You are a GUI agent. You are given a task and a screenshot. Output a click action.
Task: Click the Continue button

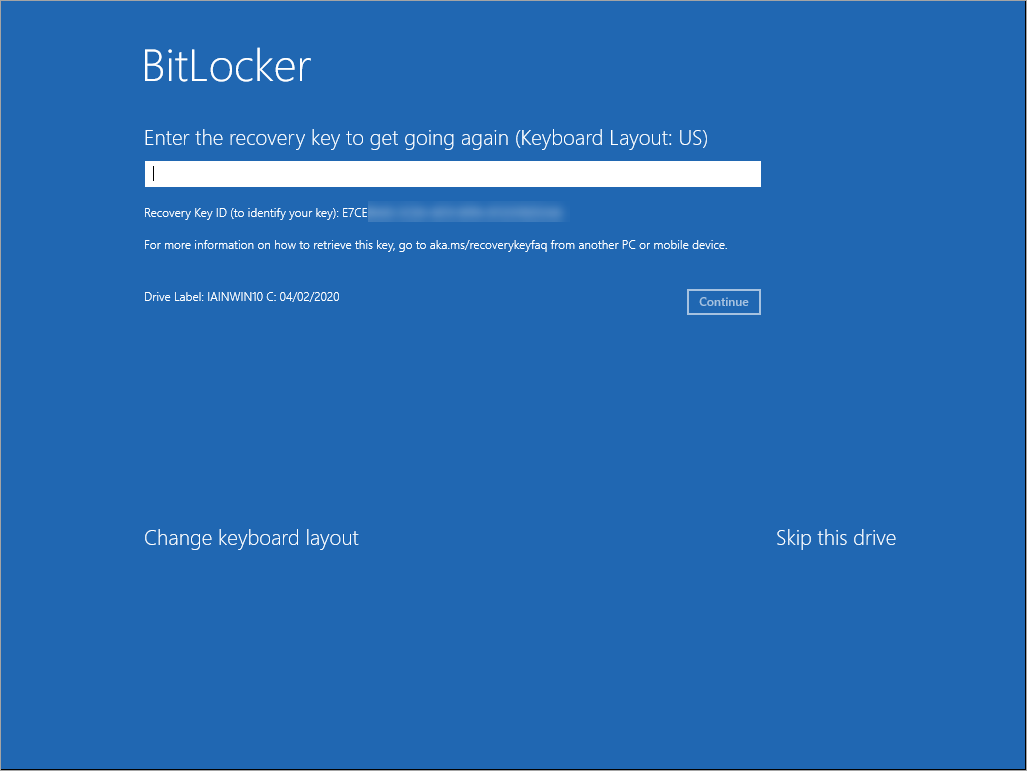click(724, 302)
